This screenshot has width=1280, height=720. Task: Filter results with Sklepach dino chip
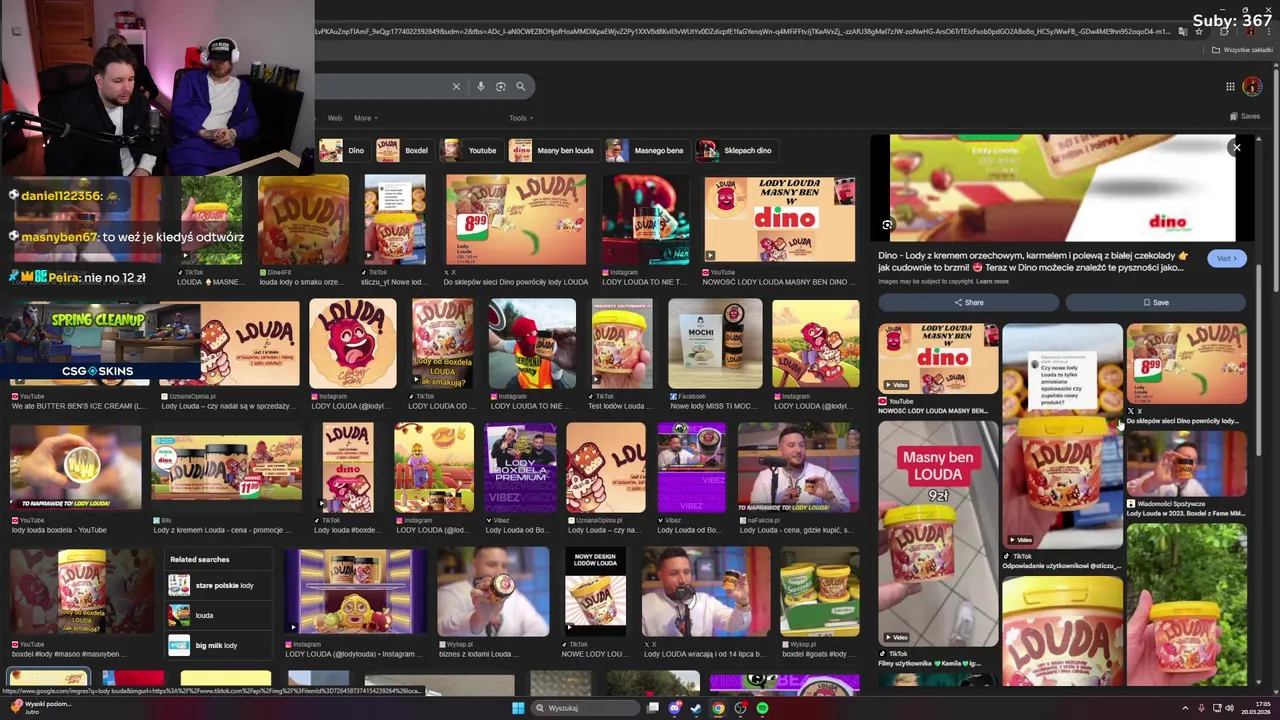tap(736, 150)
